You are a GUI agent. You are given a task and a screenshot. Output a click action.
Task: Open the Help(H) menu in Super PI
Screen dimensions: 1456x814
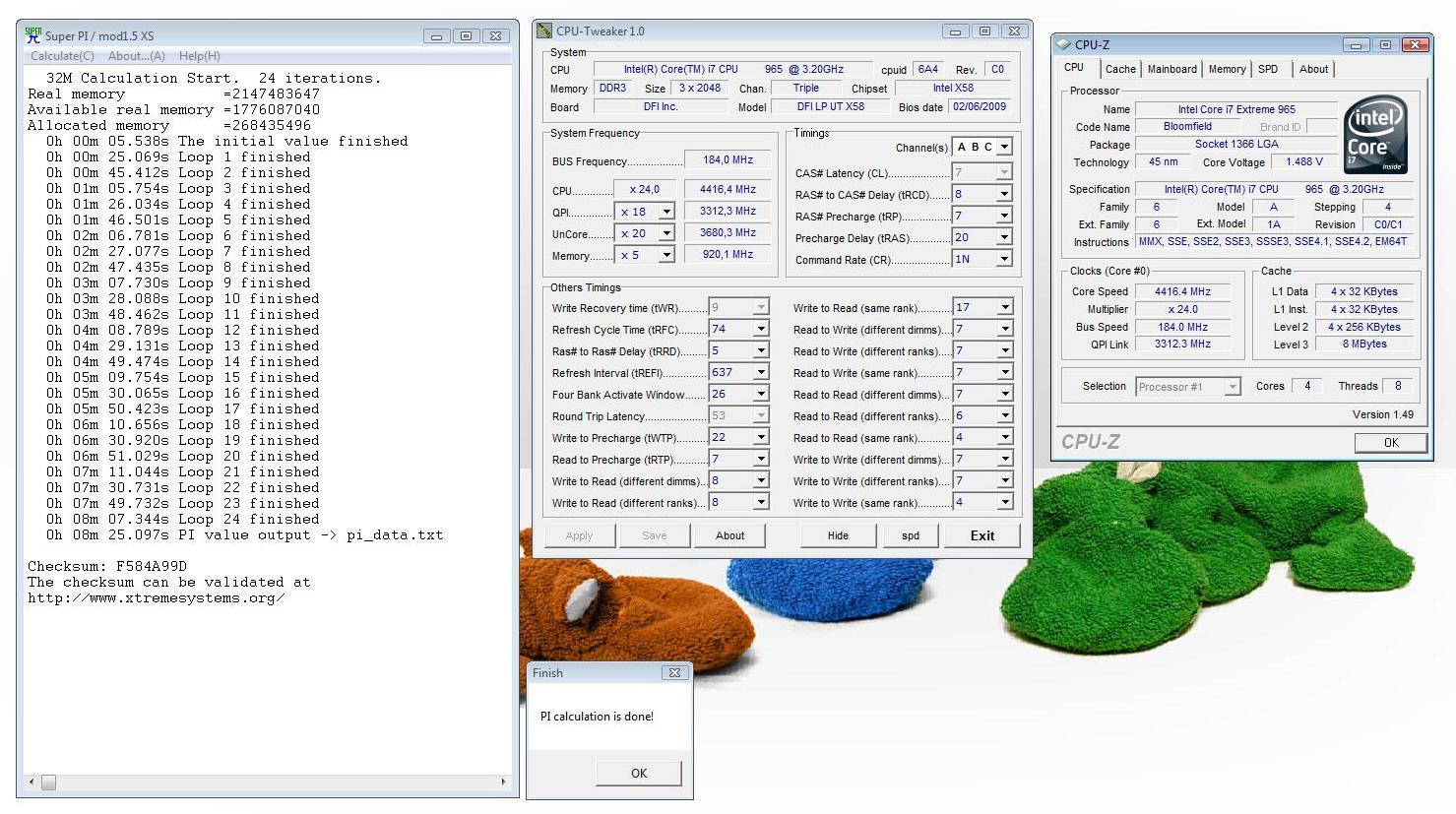200,56
